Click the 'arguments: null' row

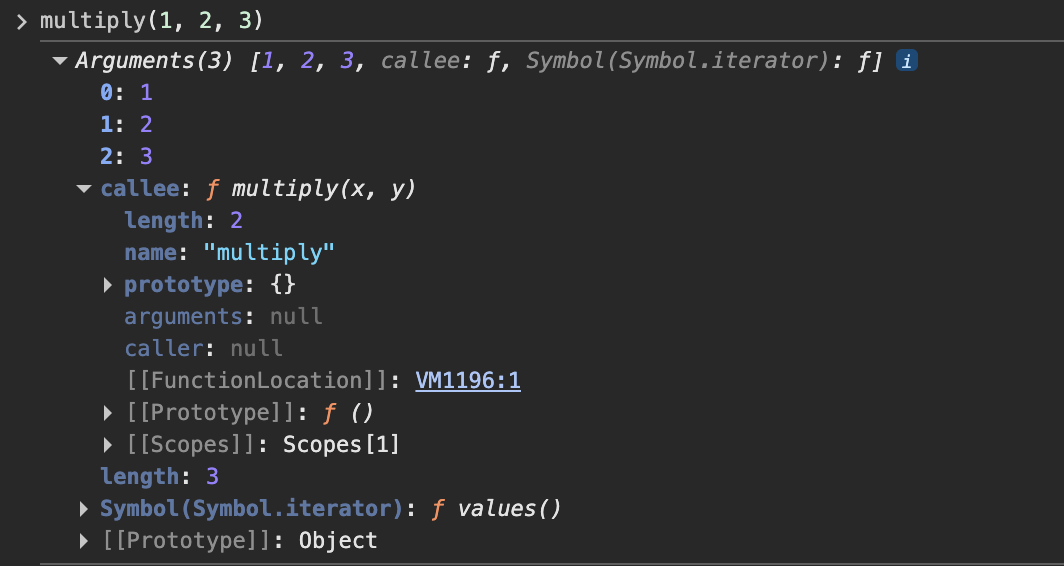223,317
